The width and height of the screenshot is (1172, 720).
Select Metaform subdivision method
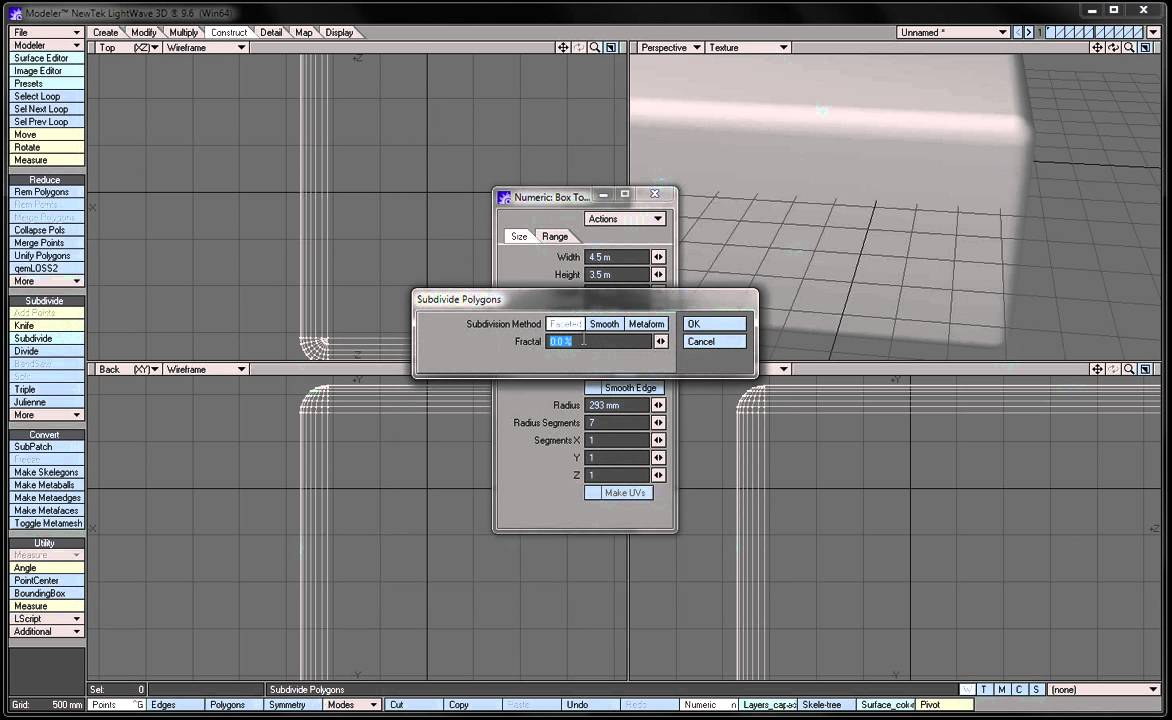(x=646, y=324)
